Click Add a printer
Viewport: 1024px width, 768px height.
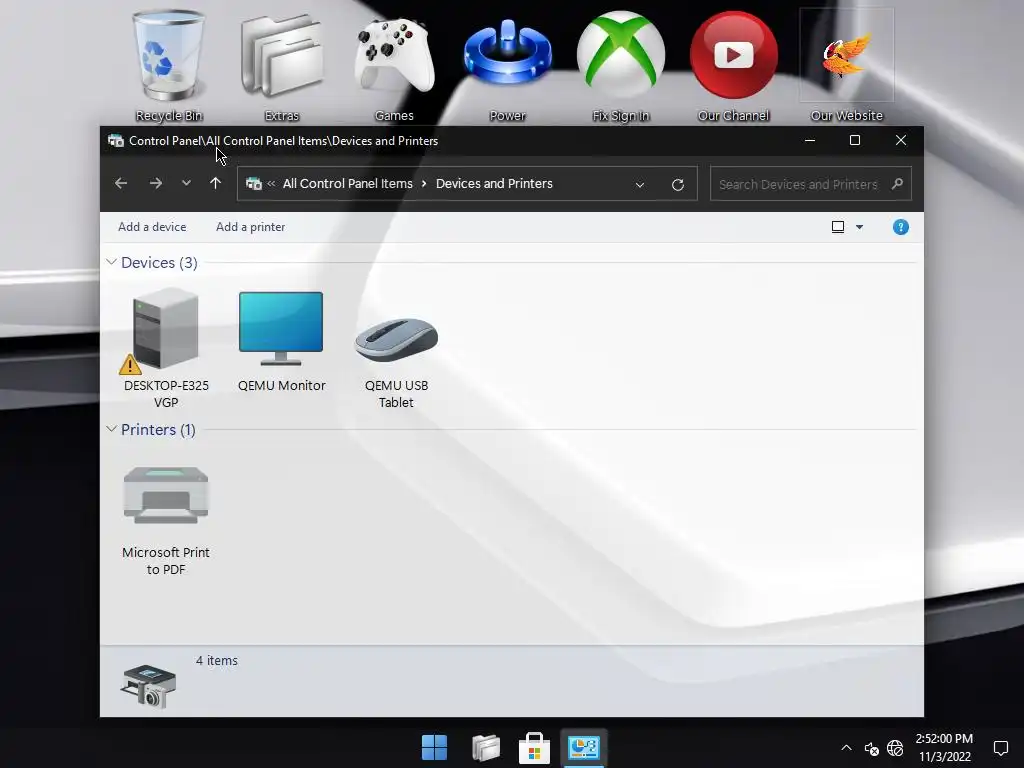[250, 227]
